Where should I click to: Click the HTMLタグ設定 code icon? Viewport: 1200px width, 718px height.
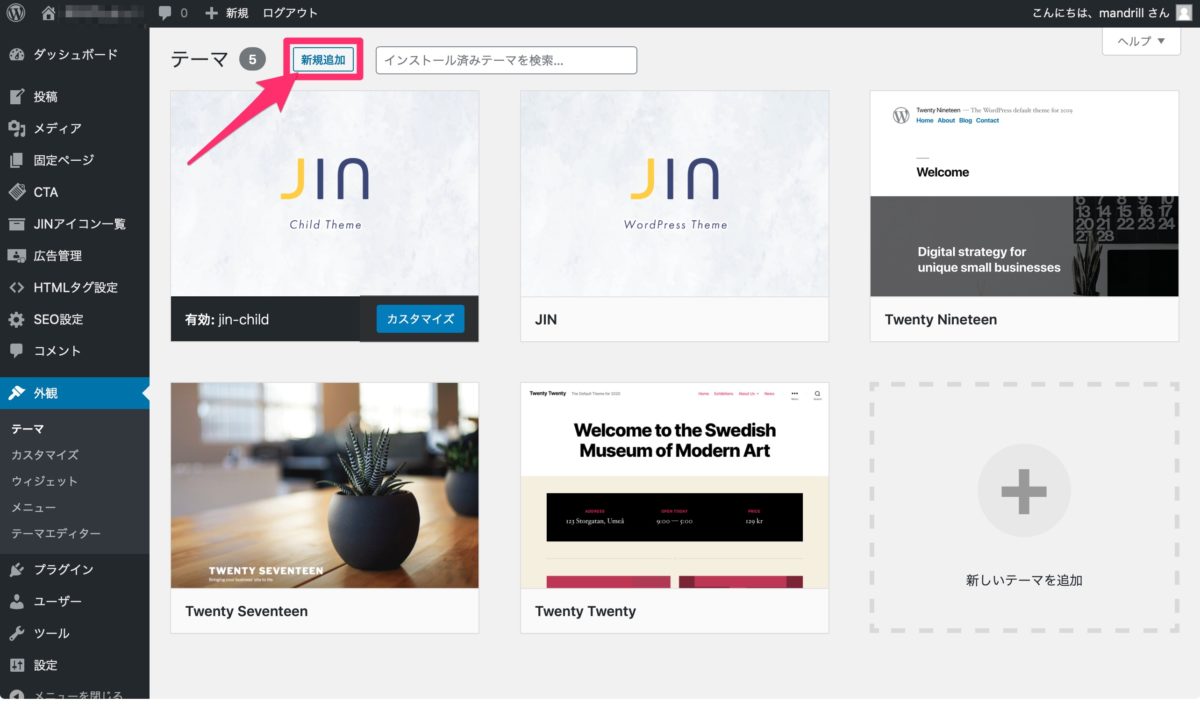point(17,288)
